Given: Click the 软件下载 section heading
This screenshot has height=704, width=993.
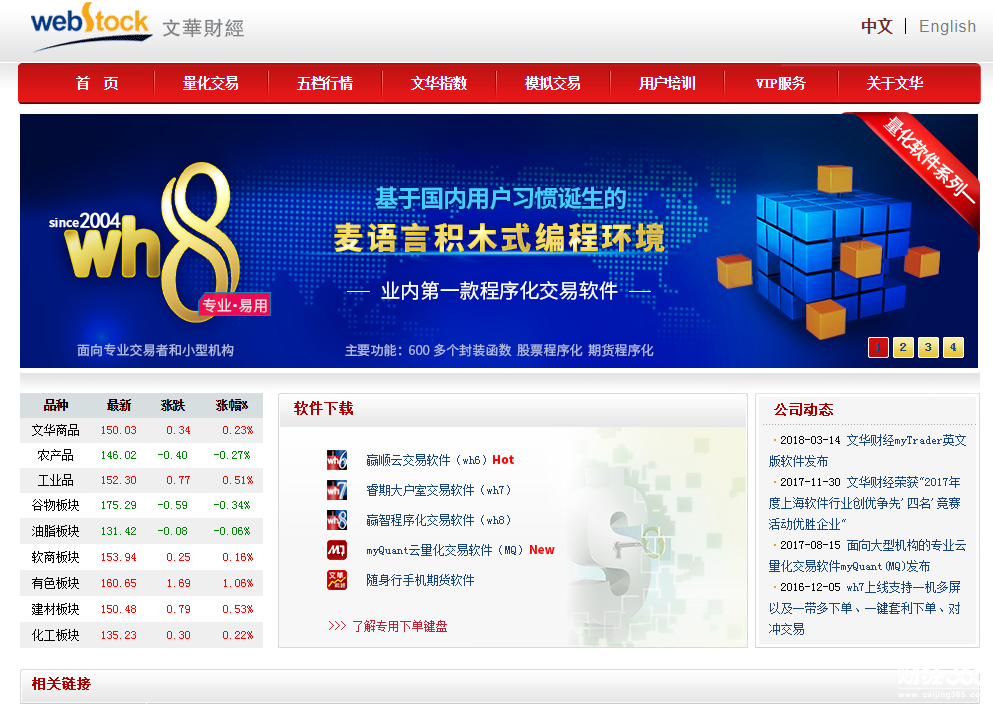Looking at the screenshot, I should pos(324,408).
